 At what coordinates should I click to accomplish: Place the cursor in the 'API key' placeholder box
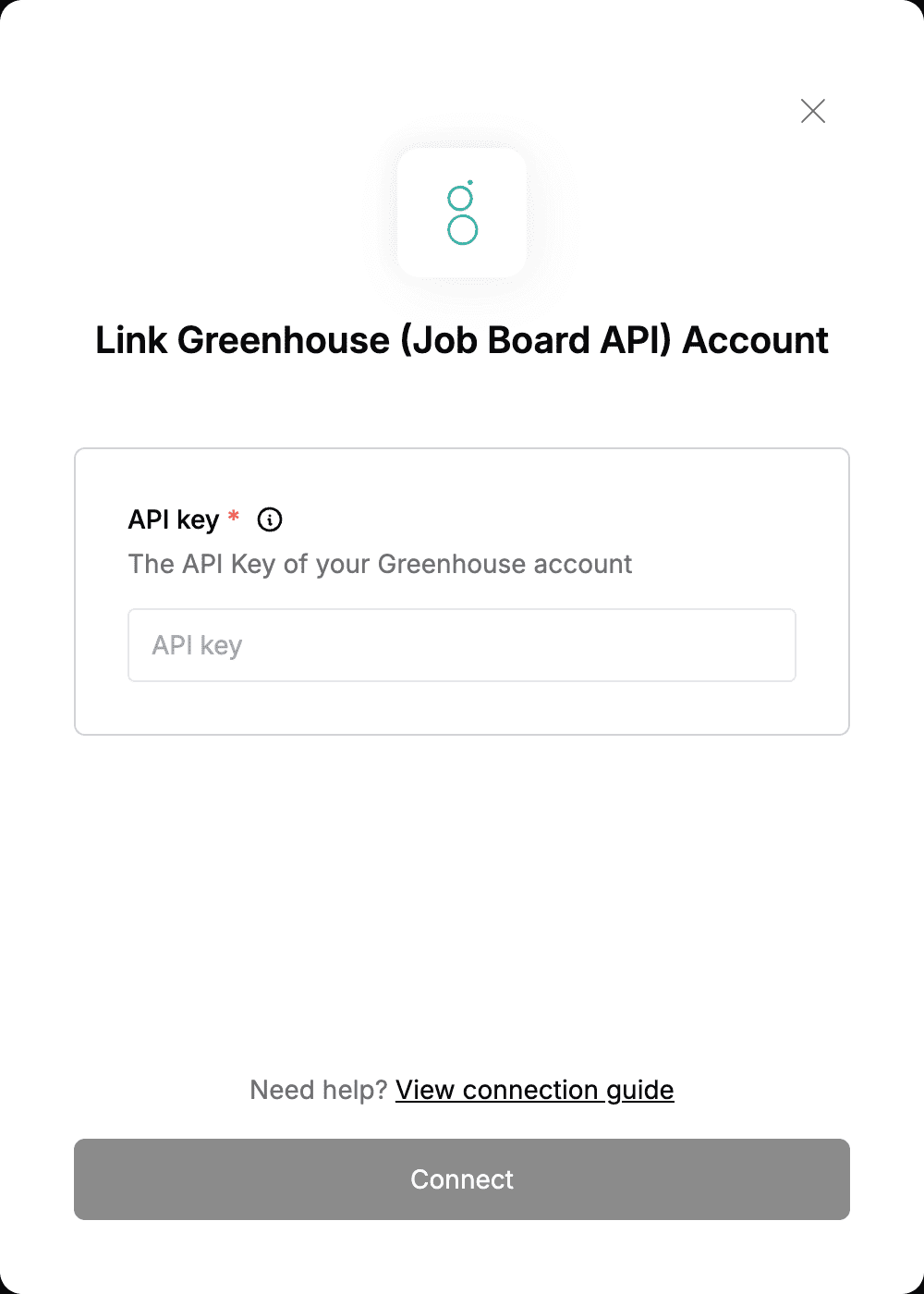pyautogui.click(x=462, y=645)
